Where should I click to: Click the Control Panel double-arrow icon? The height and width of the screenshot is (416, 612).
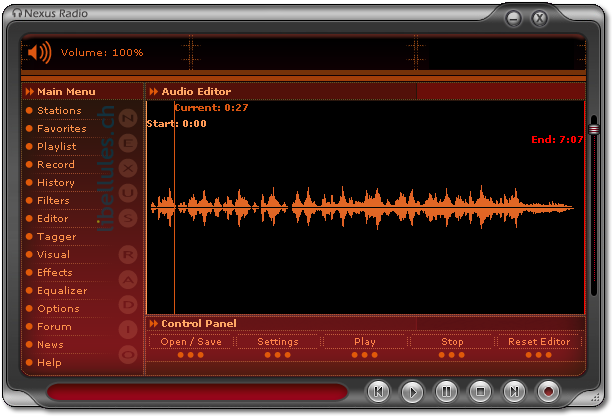click(154, 324)
